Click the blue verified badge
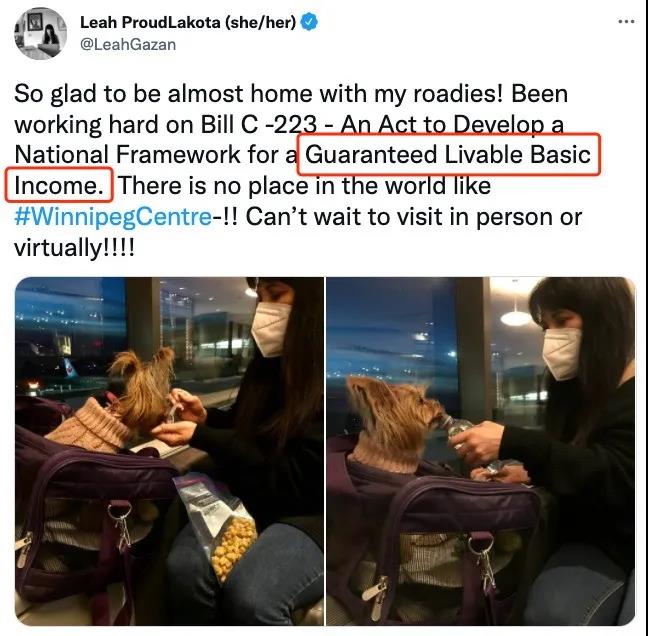Screen dimensions: 648x636 [309, 22]
